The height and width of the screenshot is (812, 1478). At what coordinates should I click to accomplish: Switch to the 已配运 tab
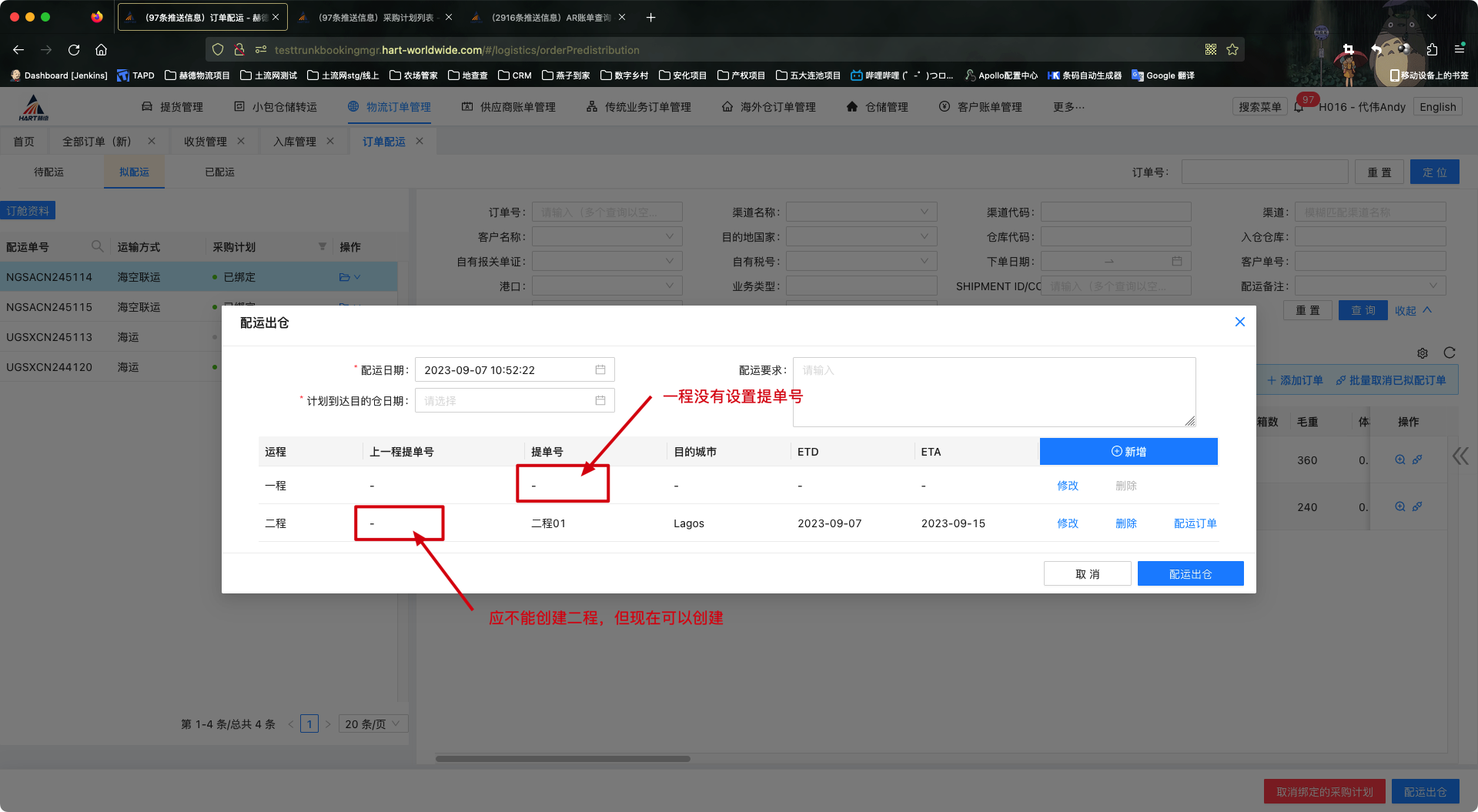coord(219,172)
